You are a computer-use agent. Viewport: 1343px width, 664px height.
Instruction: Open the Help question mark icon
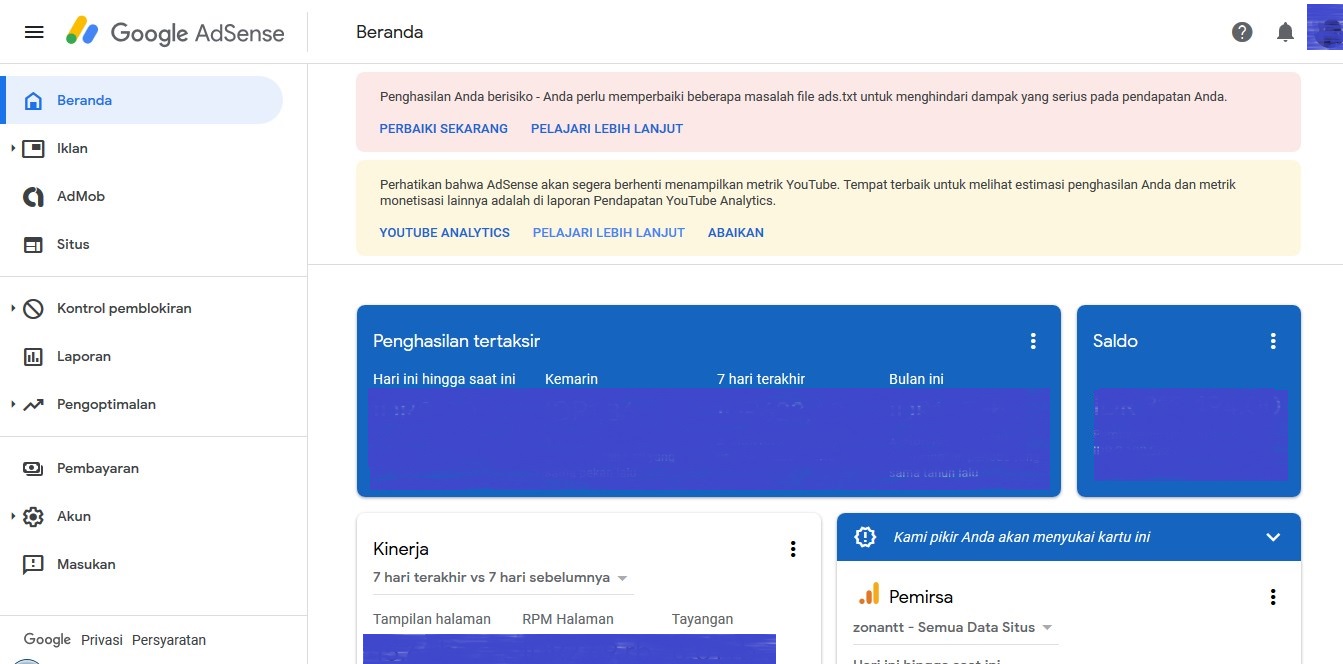click(1242, 32)
